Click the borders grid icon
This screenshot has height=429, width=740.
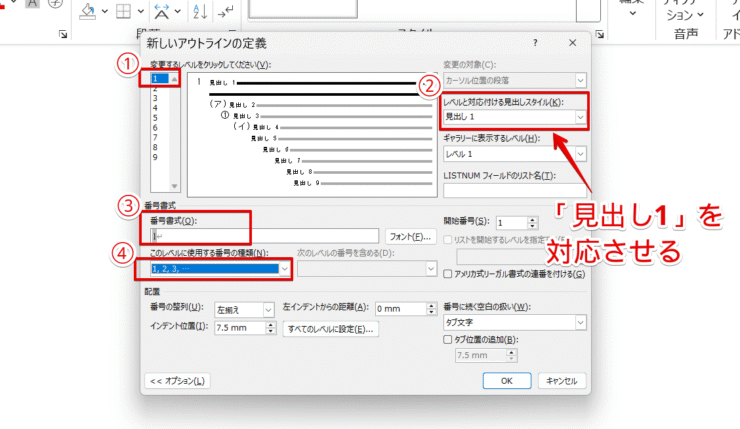124,11
